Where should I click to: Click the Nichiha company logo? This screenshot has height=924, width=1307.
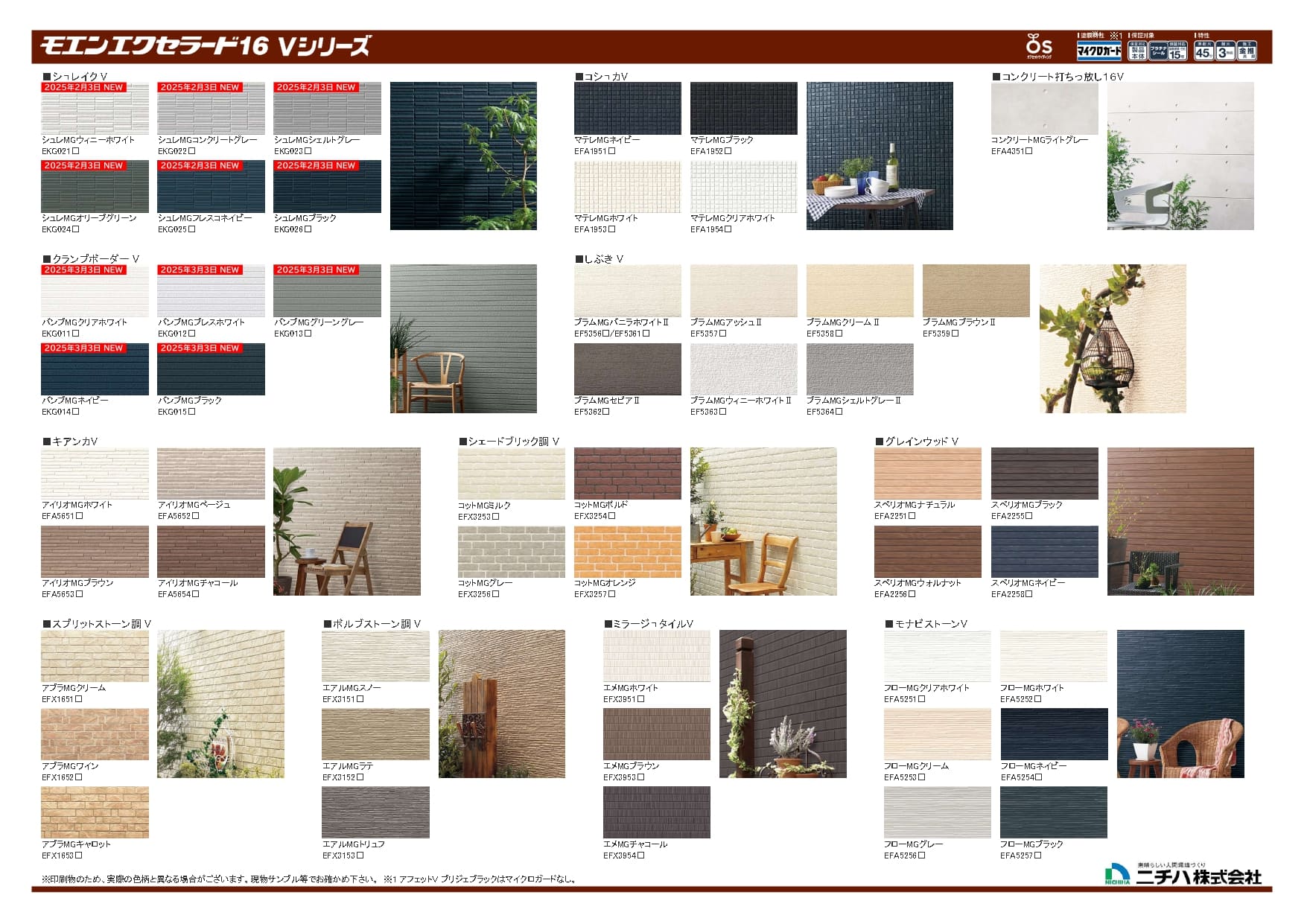pos(1183,874)
